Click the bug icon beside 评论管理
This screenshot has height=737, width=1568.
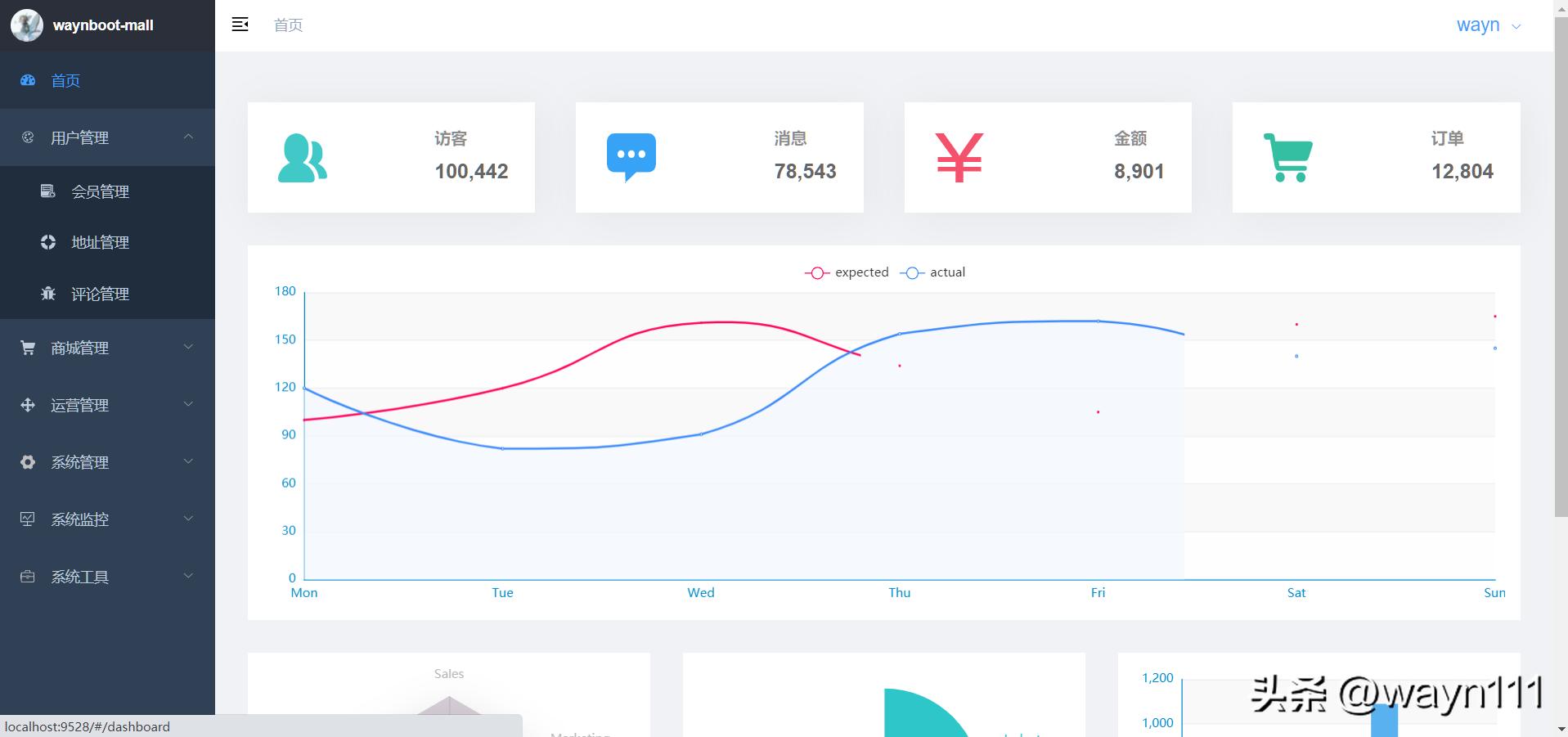pos(48,294)
